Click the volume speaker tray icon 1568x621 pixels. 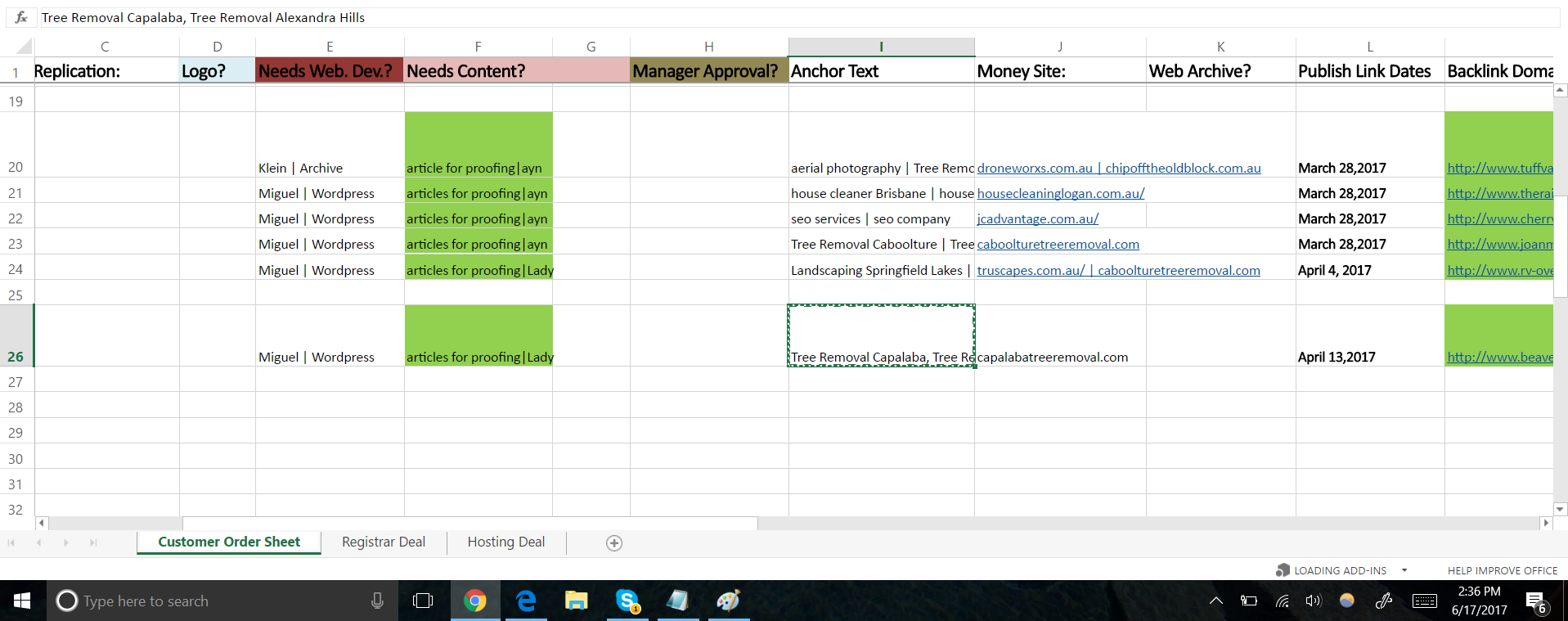point(1314,601)
